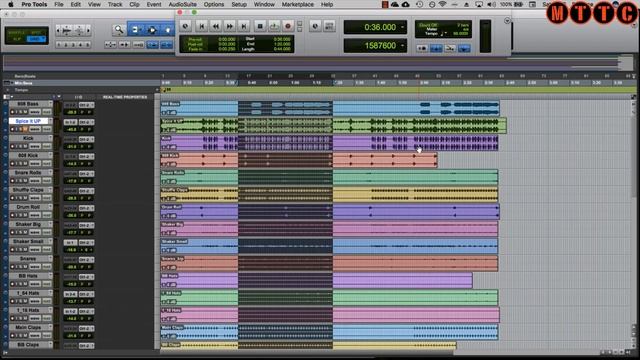Select the Selector tool
Screen dimensions: 640x360
(152, 30)
